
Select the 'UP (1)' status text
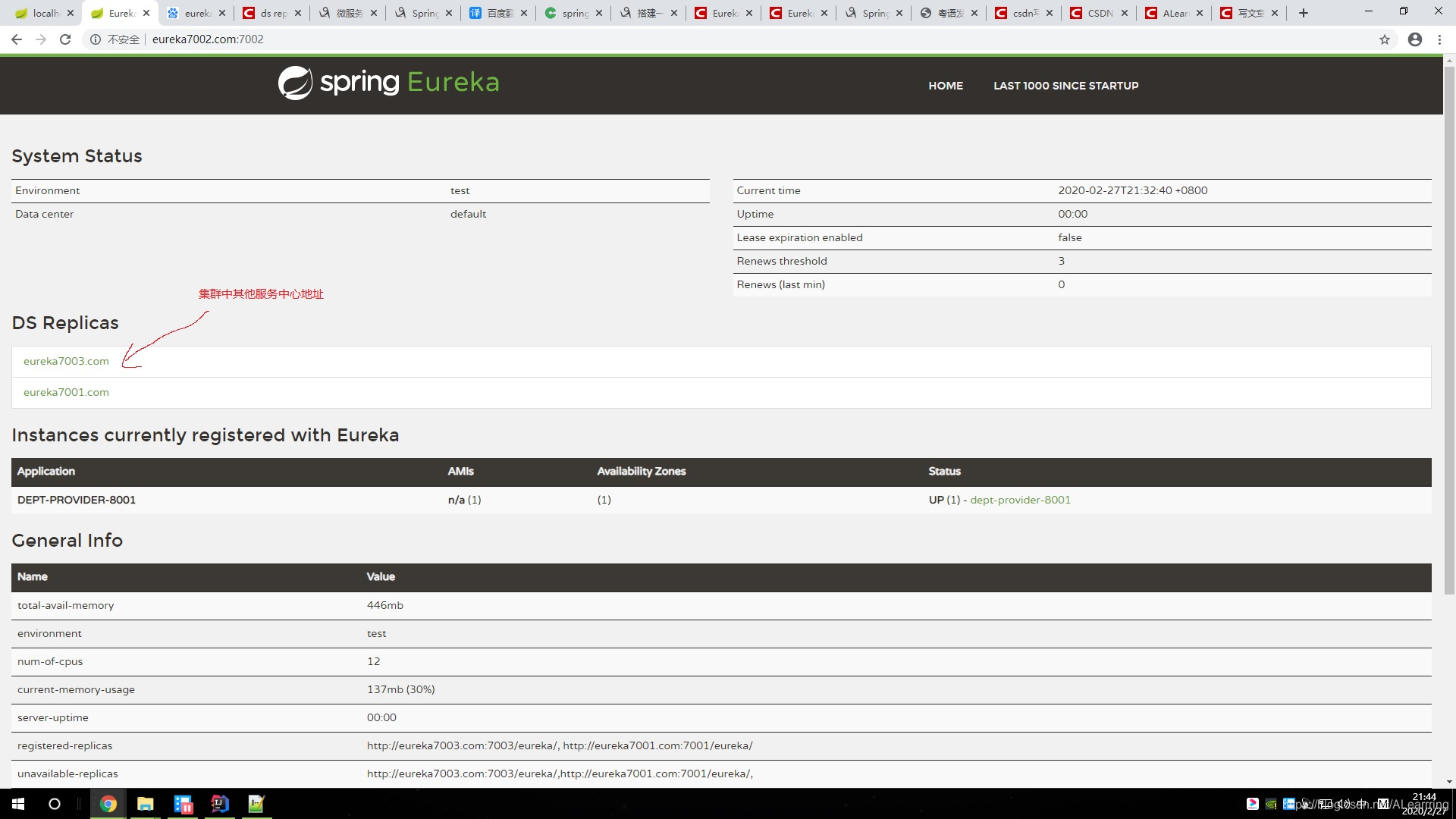(944, 500)
